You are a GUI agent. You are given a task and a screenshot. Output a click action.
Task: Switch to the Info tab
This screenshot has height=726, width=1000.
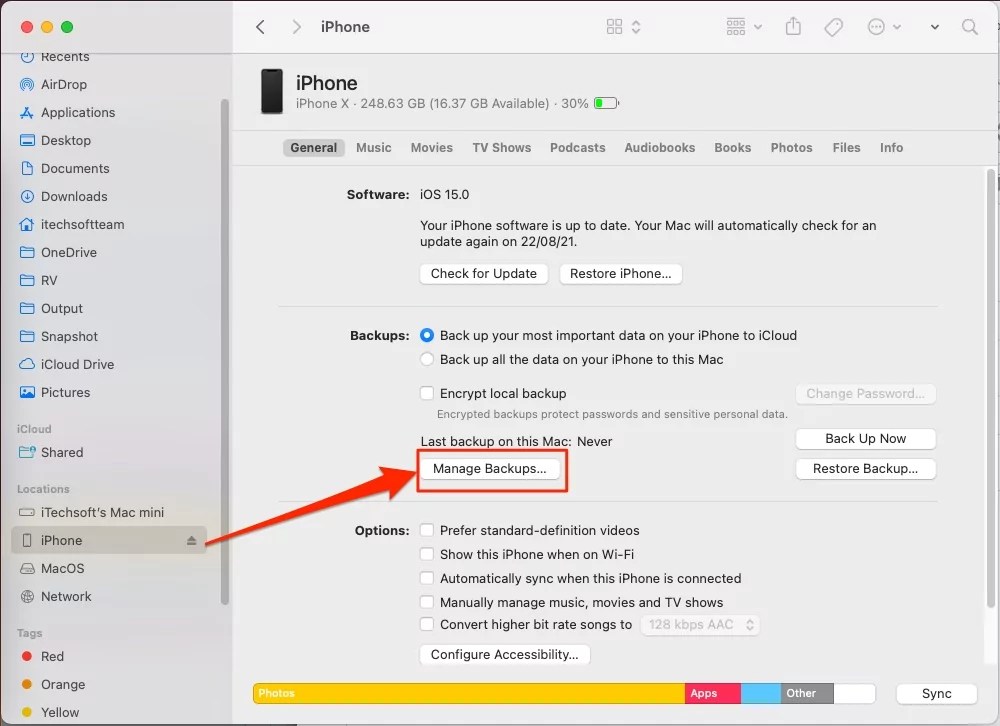tap(891, 147)
